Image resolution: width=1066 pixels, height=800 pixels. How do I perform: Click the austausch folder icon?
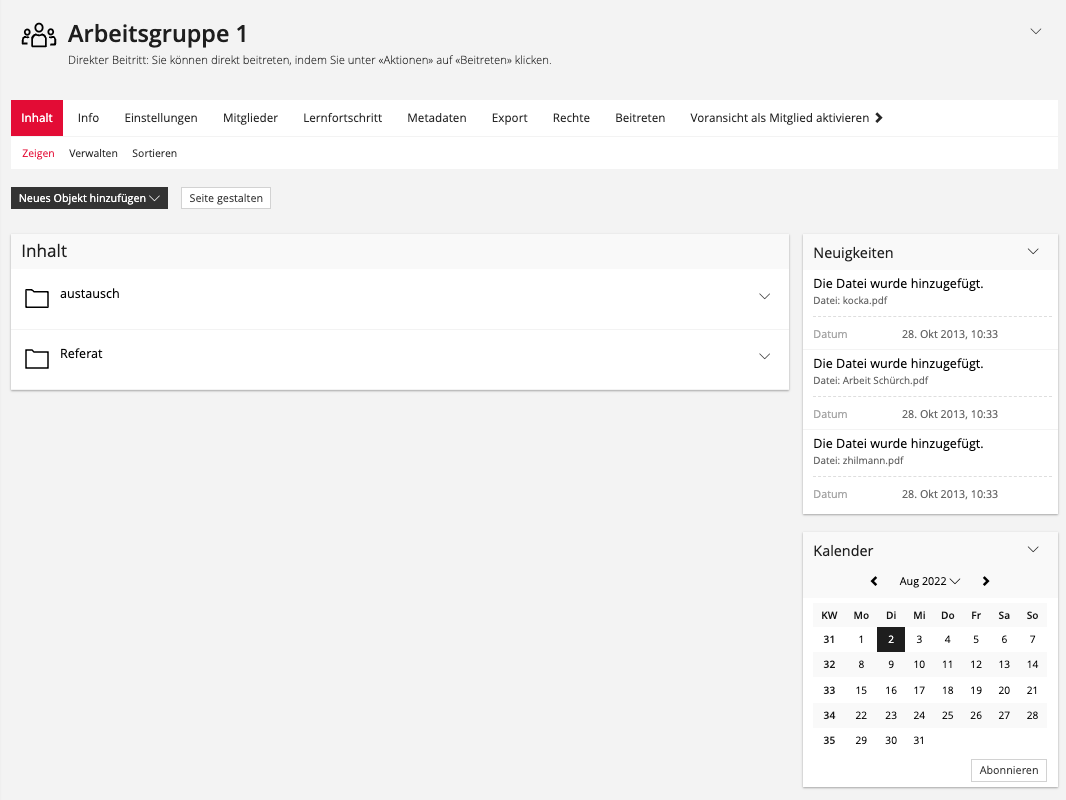tap(37, 298)
